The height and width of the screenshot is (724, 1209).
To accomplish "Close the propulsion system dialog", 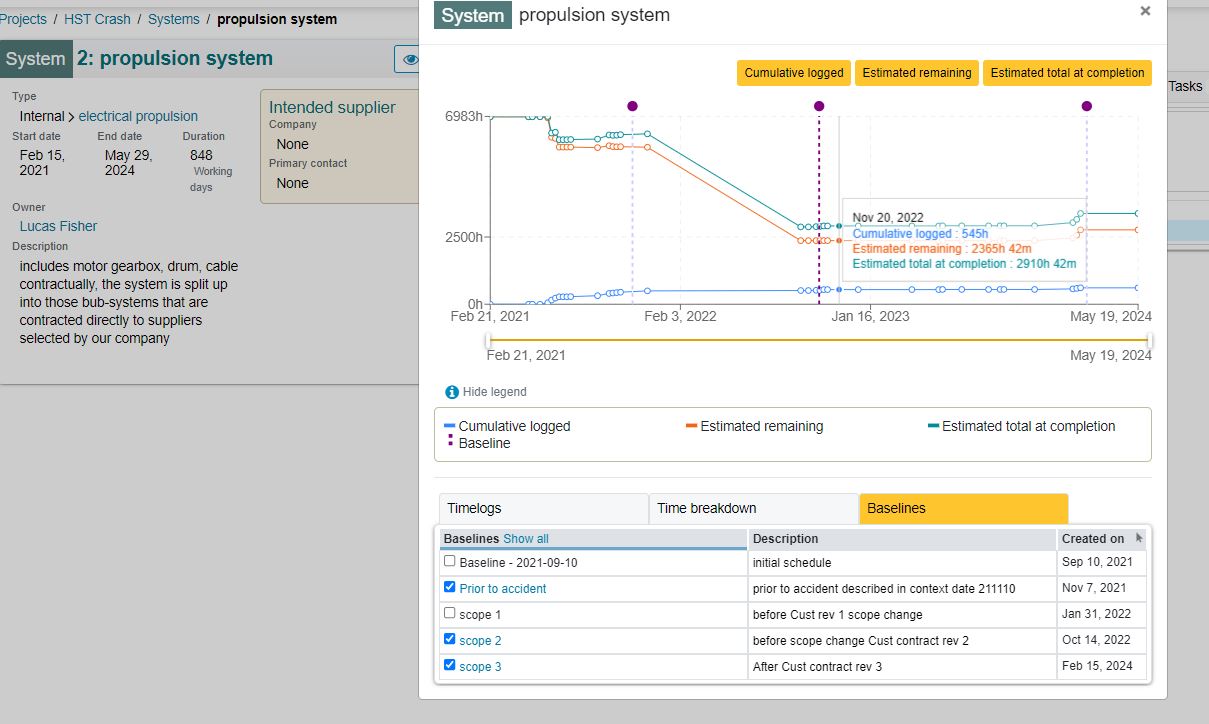I will point(1145,11).
